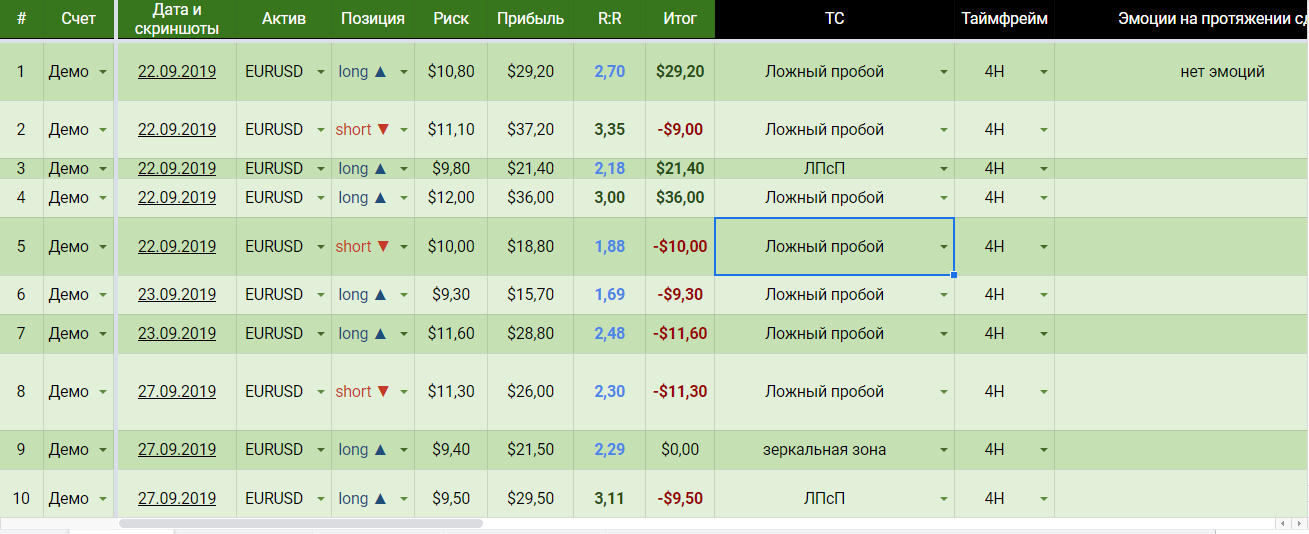The height and width of the screenshot is (534, 1309).
Task: Select the Риск column header
Action: [451, 19]
